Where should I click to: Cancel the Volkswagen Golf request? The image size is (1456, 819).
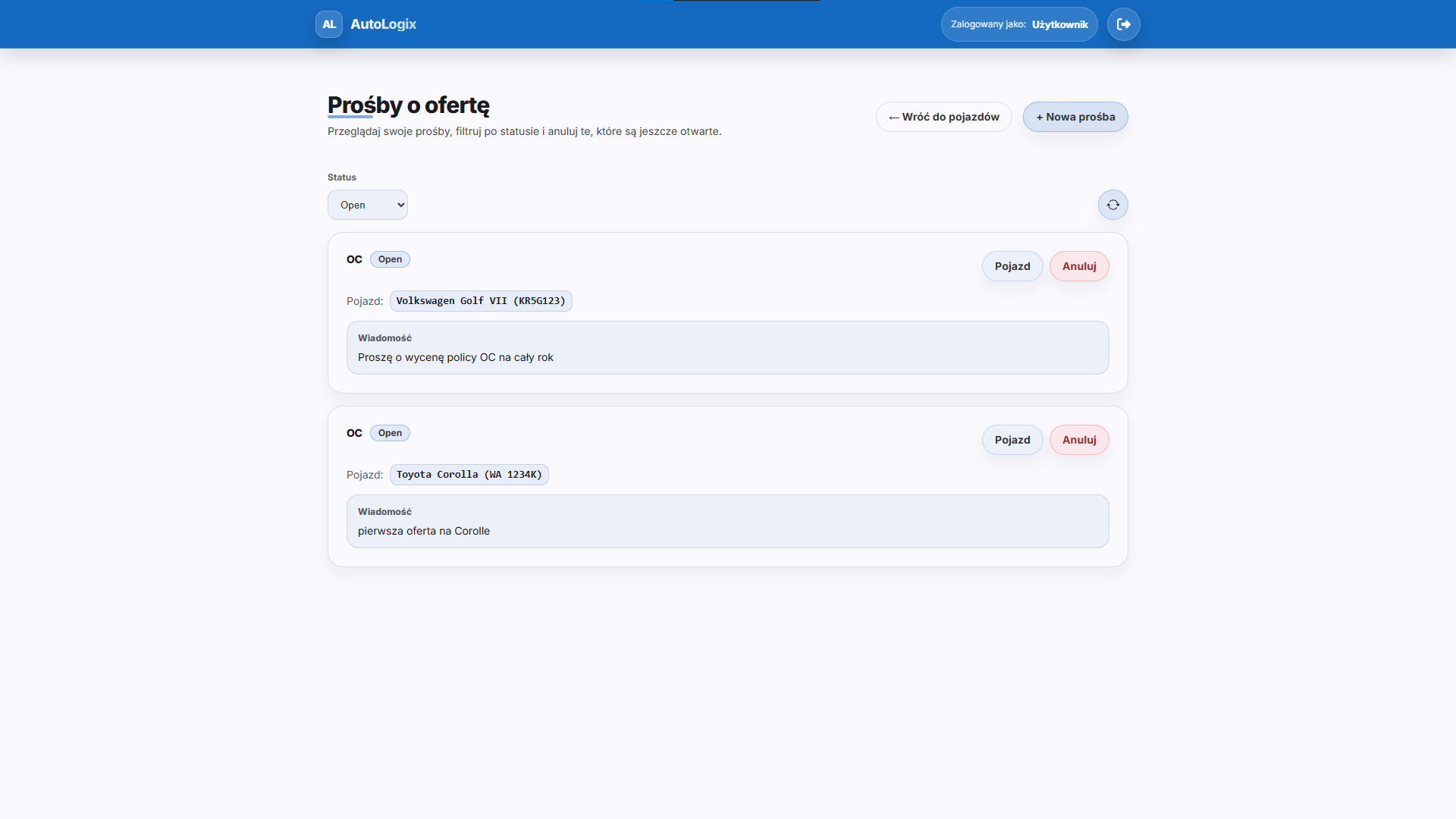[1079, 266]
